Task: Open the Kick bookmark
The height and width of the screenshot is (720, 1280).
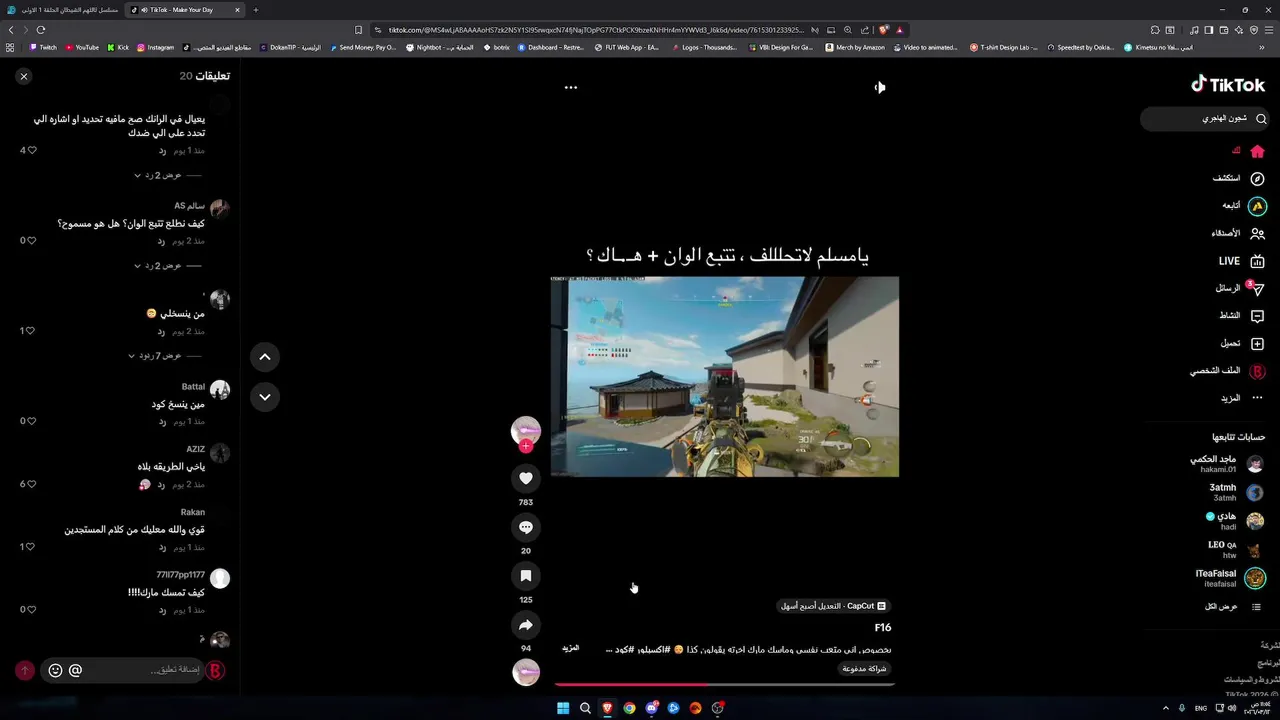Action: point(118,47)
